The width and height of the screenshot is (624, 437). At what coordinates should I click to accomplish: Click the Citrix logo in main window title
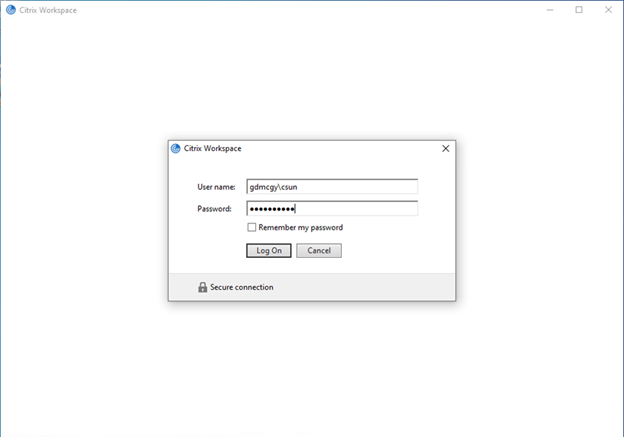[11, 10]
